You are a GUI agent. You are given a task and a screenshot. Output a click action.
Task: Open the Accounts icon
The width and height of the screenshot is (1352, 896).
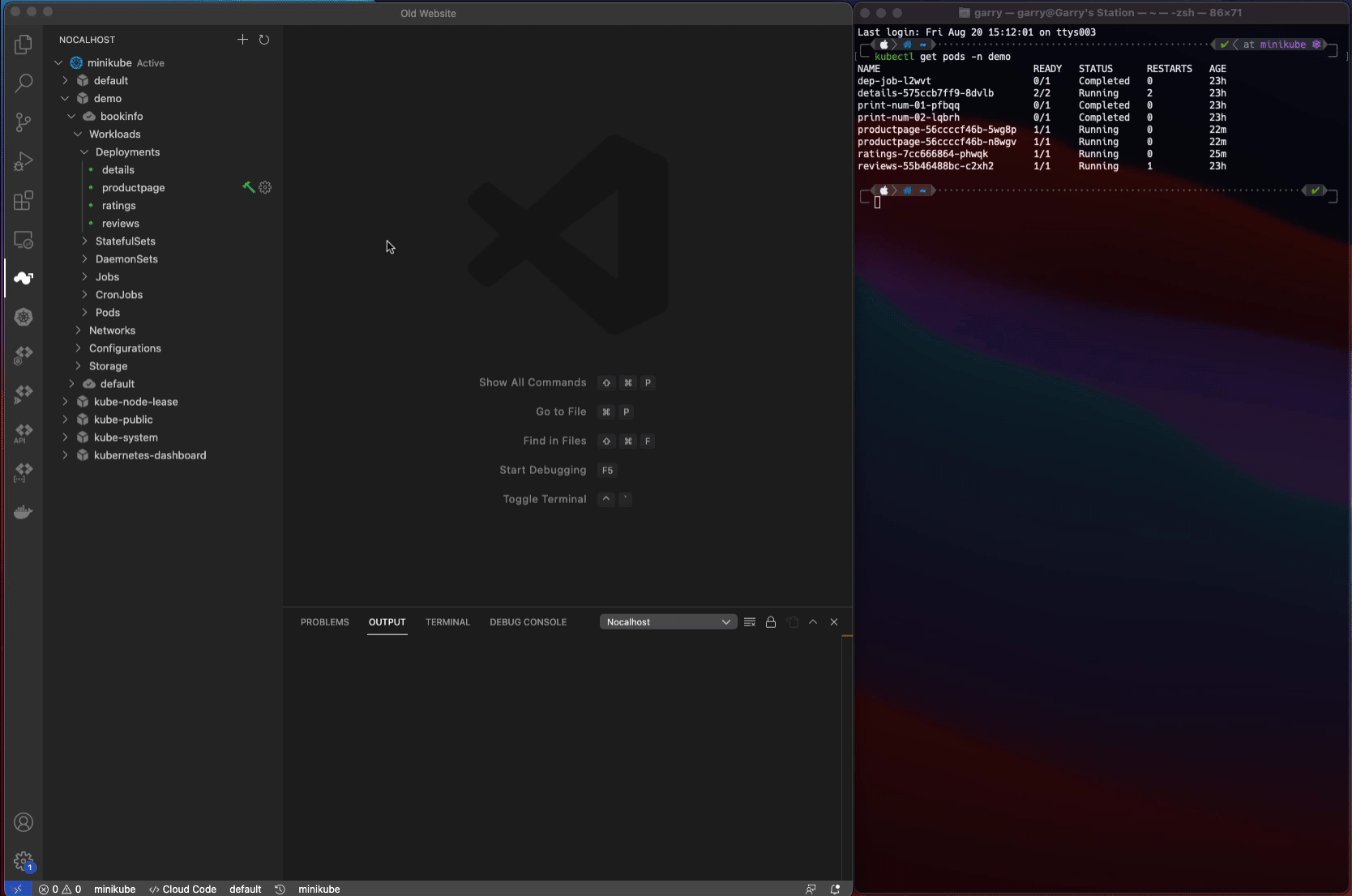point(24,822)
